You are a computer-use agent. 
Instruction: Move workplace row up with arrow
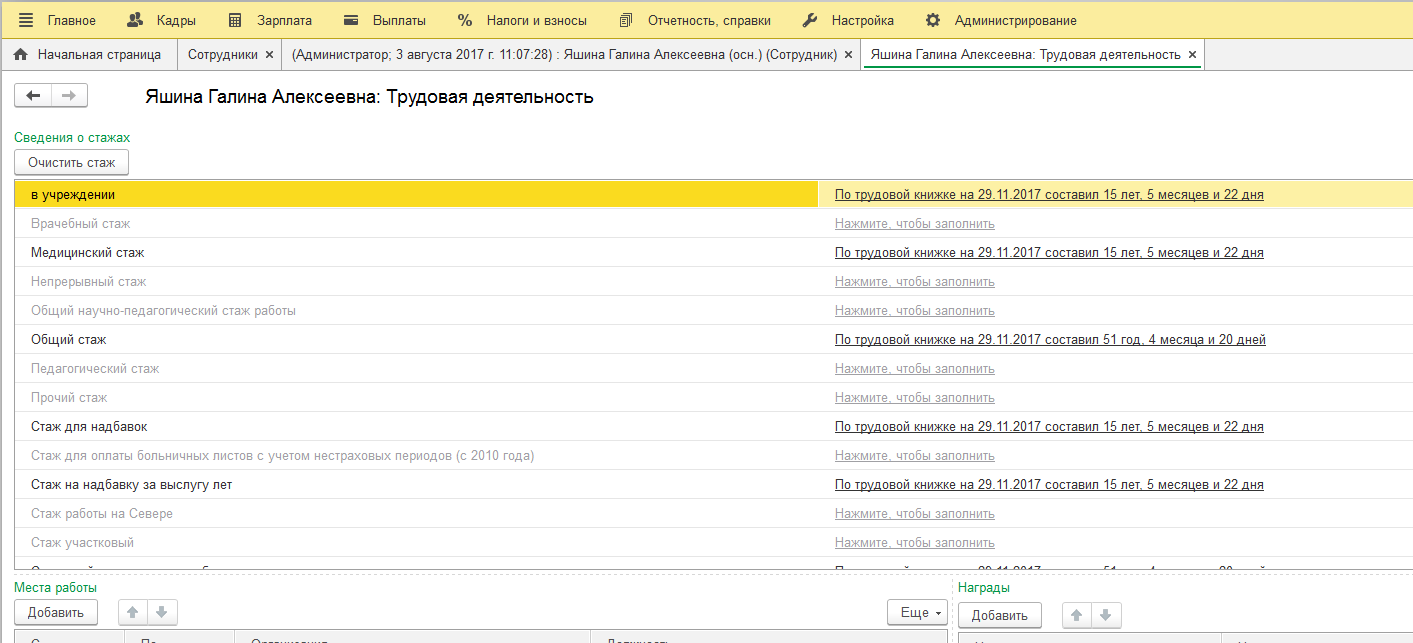coord(133,612)
